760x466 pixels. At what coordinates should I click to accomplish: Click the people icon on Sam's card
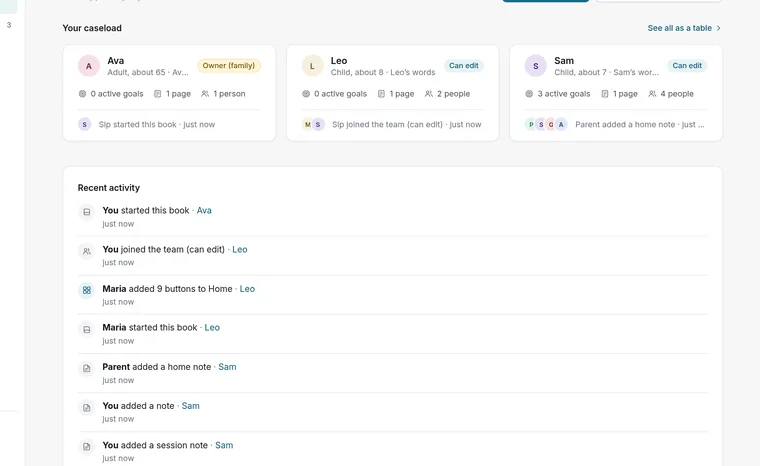click(x=652, y=94)
